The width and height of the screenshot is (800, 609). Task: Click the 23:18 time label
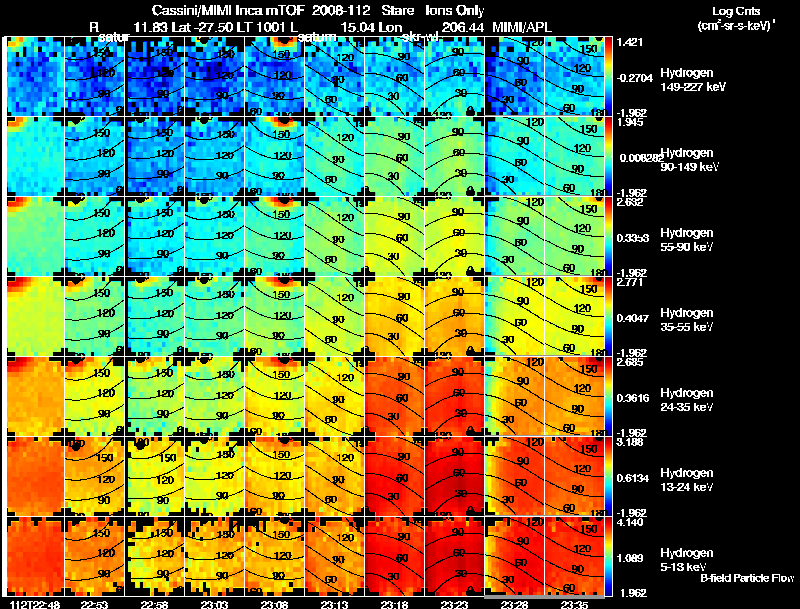pos(394,604)
